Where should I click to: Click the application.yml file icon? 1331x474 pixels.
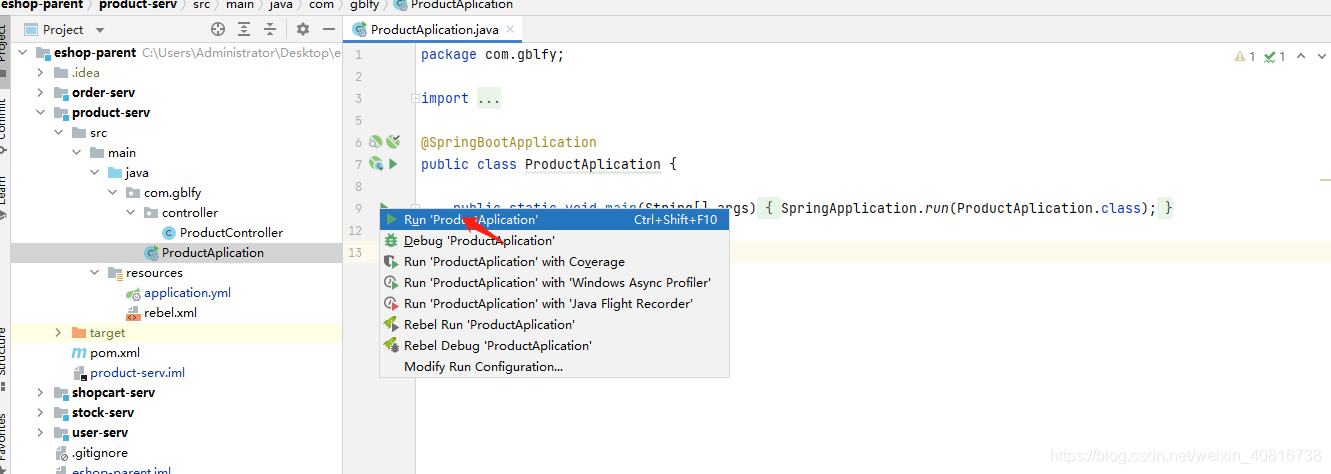133,293
